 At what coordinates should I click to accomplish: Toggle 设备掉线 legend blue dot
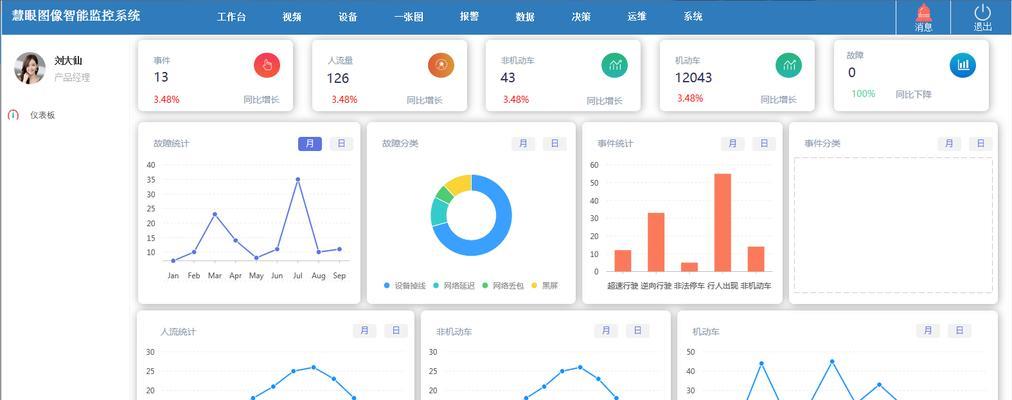point(387,285)
